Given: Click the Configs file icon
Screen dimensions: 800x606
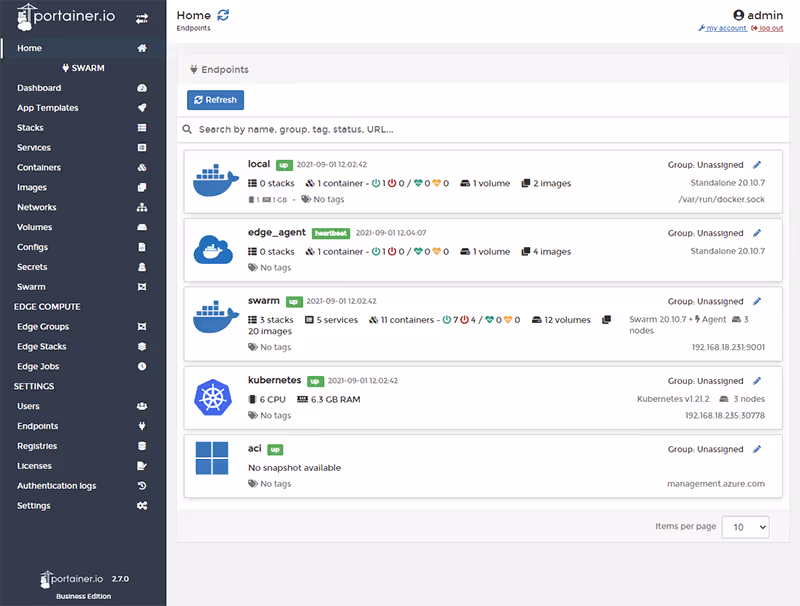Looking at the screenshot, I should 142,247.
